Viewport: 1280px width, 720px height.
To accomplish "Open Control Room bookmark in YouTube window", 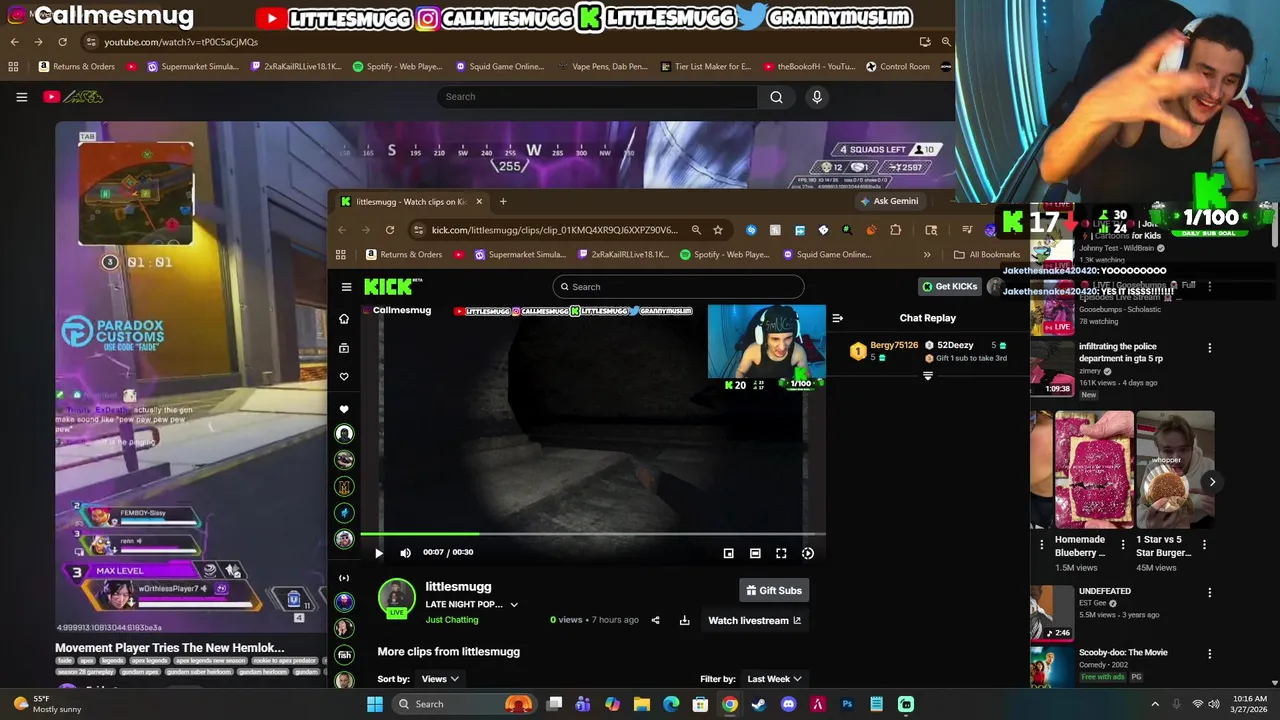I will [x=897, y=67].
